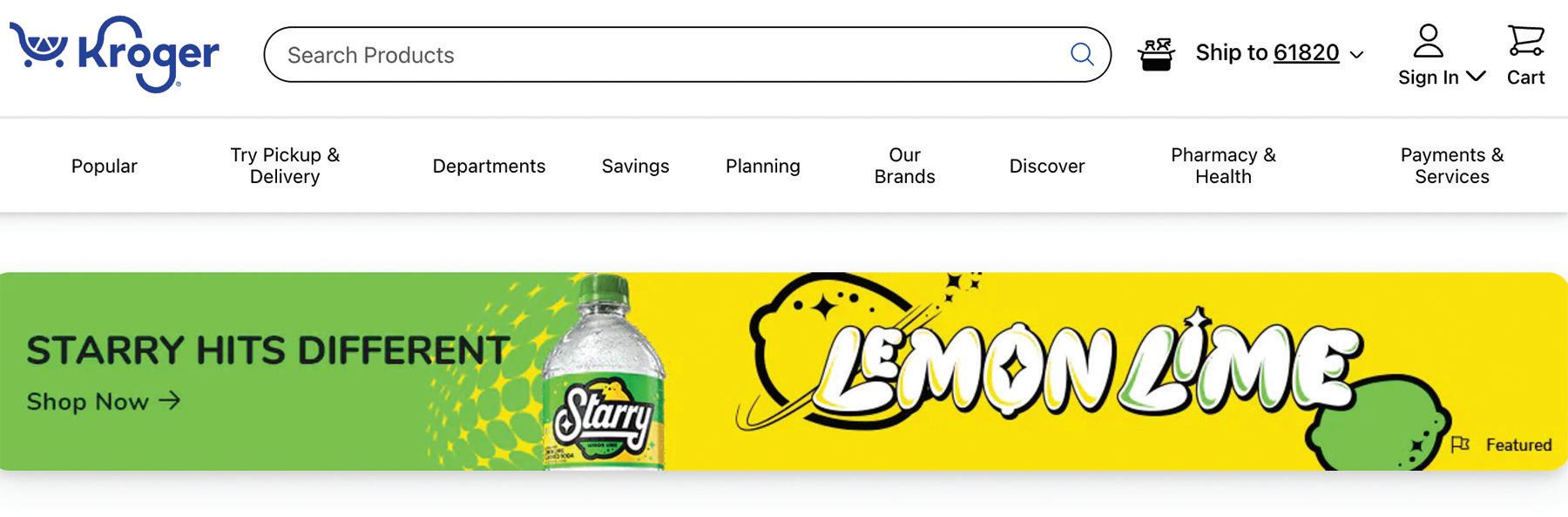Click the Sign In person icon

click(1428, 41)
